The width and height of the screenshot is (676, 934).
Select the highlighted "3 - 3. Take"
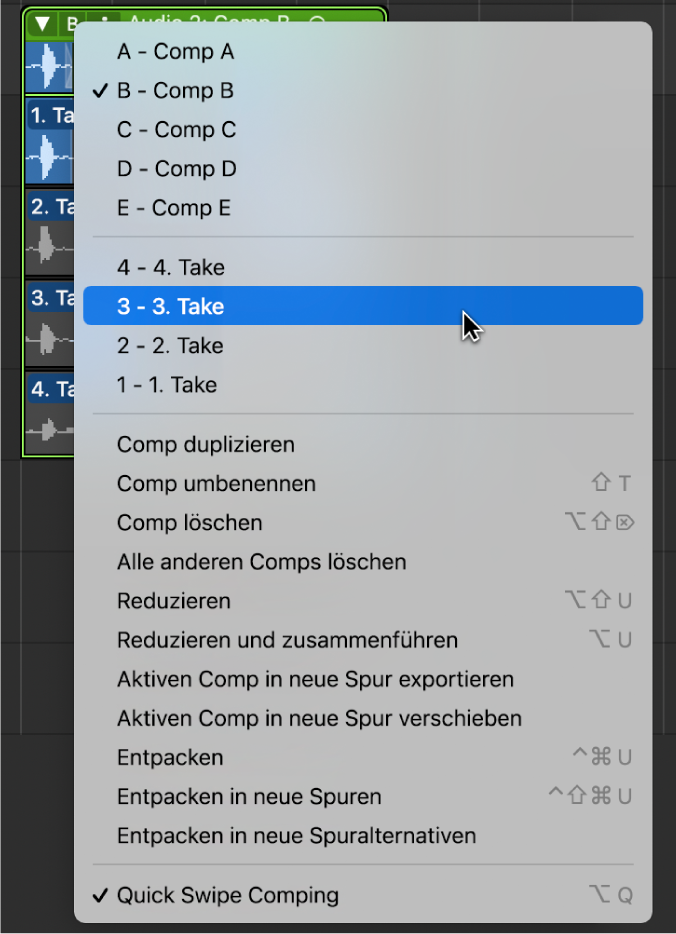pos(170,306)
